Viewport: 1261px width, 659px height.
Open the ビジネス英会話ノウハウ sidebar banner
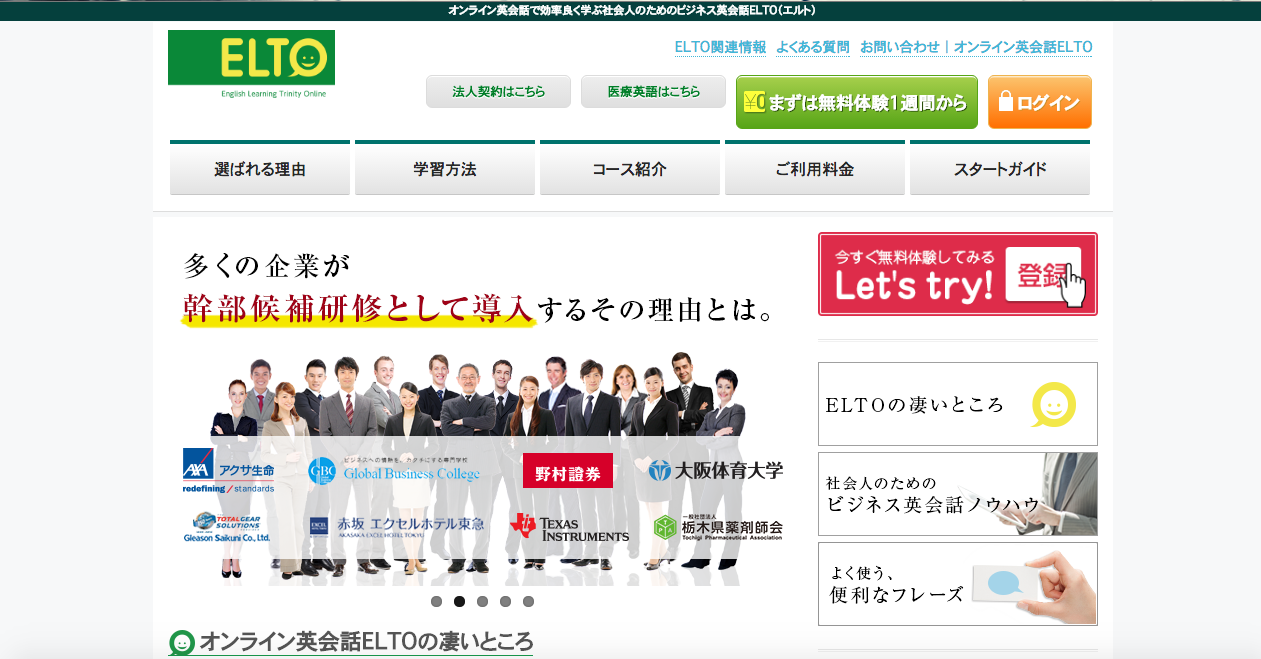point(958,494)
